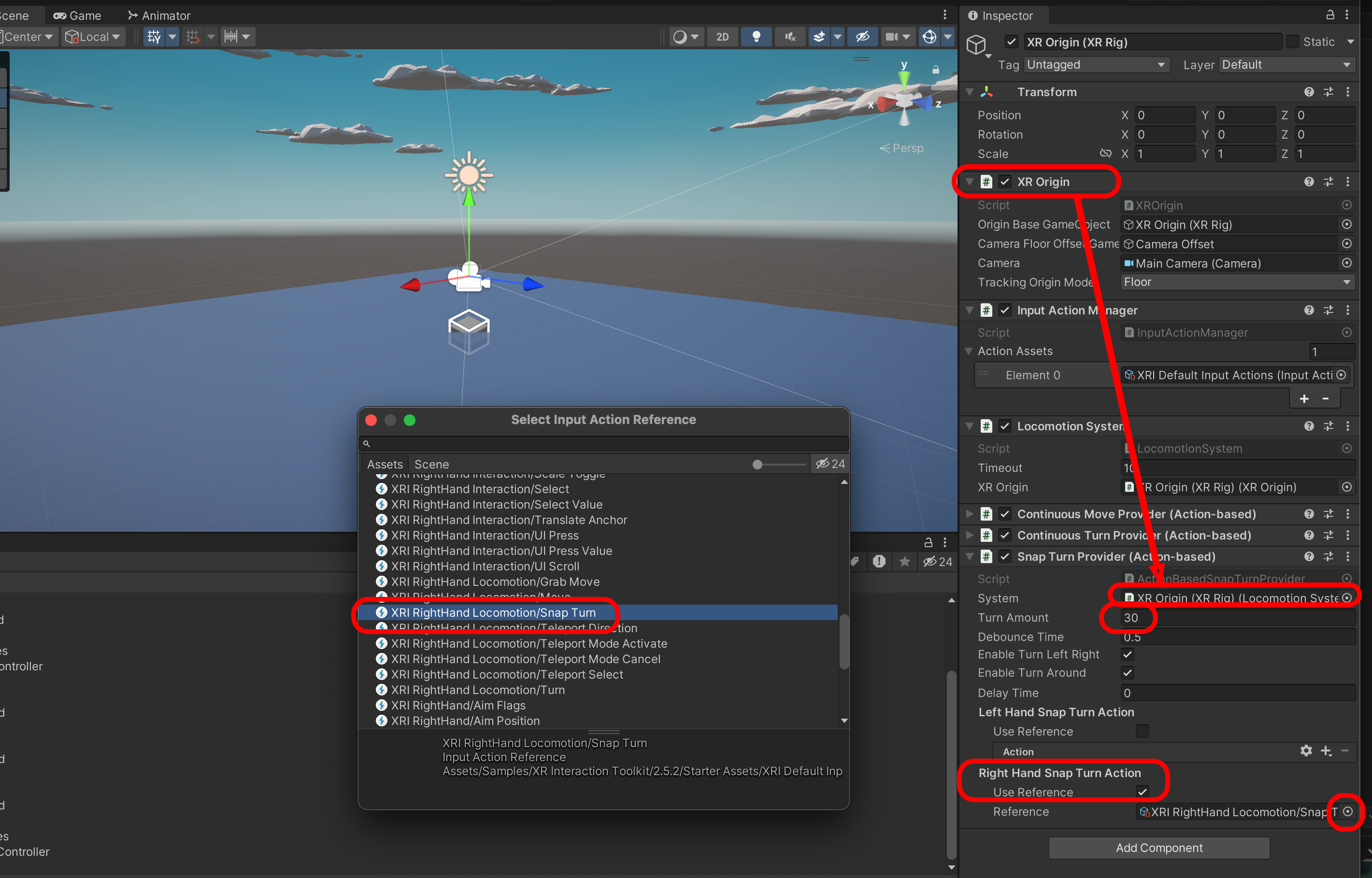The height and width of the screenshot is (878, 1372).
Task: Uncheck Enable Turn Around checkbox
Action: [x=1128, y=673]
